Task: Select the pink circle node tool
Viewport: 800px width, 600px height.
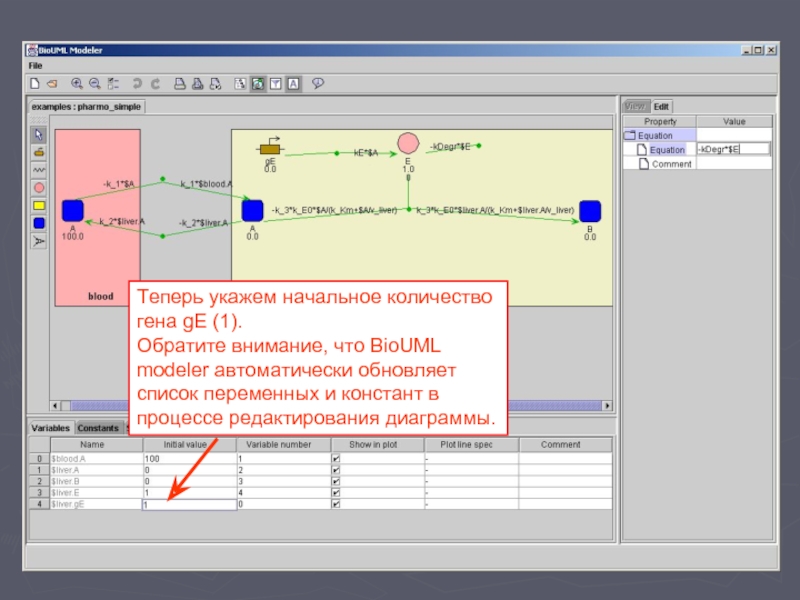Action: pos(39,187)
